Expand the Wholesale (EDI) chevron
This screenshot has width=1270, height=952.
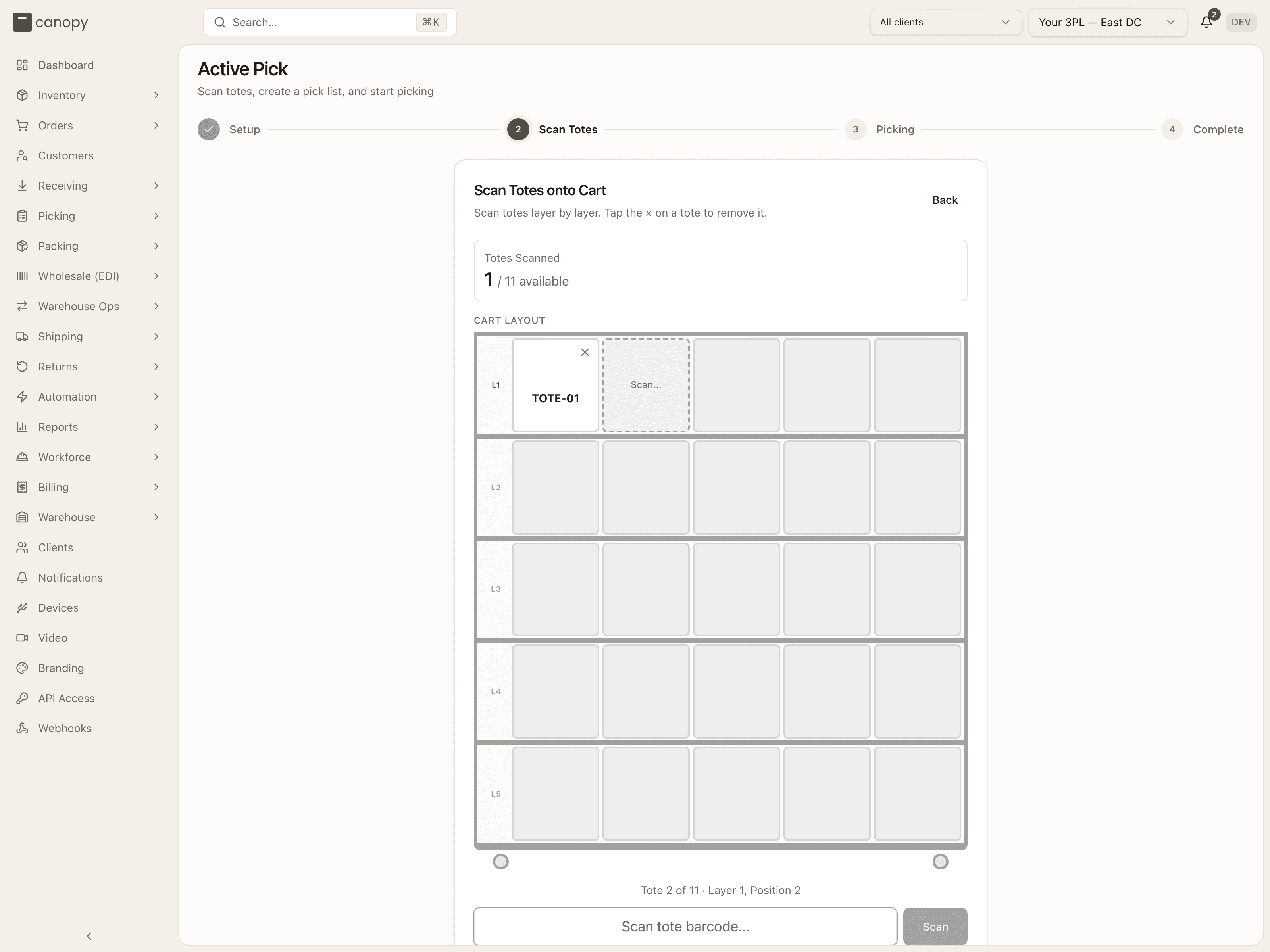pos(156,276)
